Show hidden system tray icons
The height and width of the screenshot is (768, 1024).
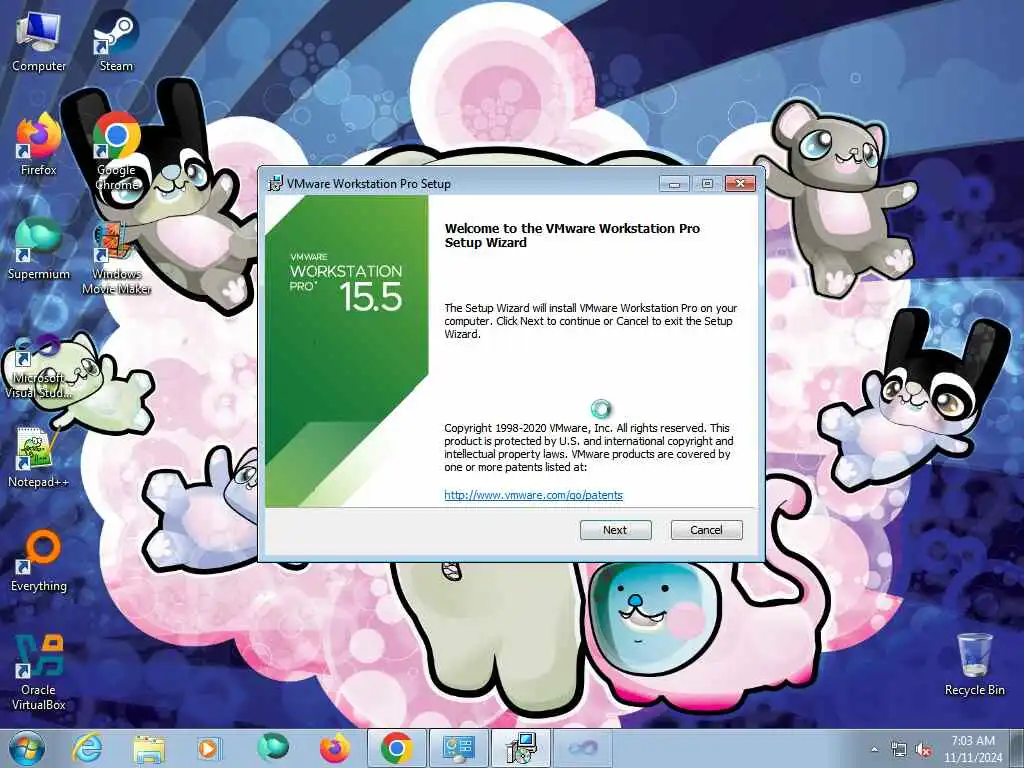874,749
